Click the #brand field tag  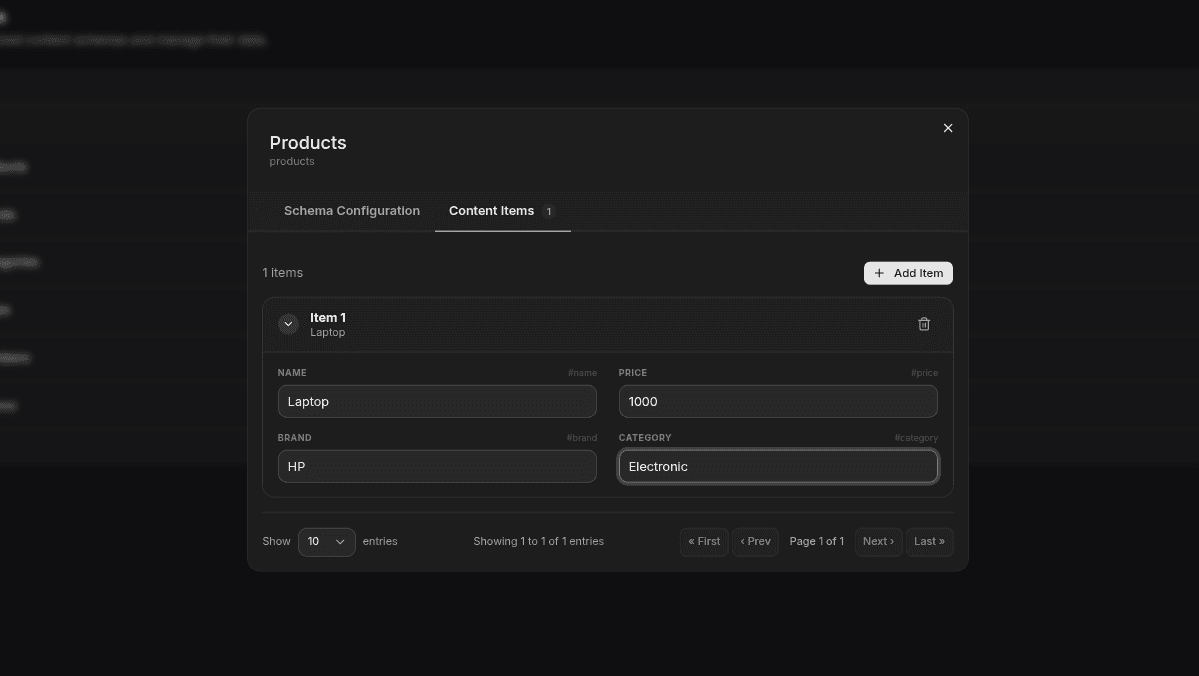(x=582, y=438)
